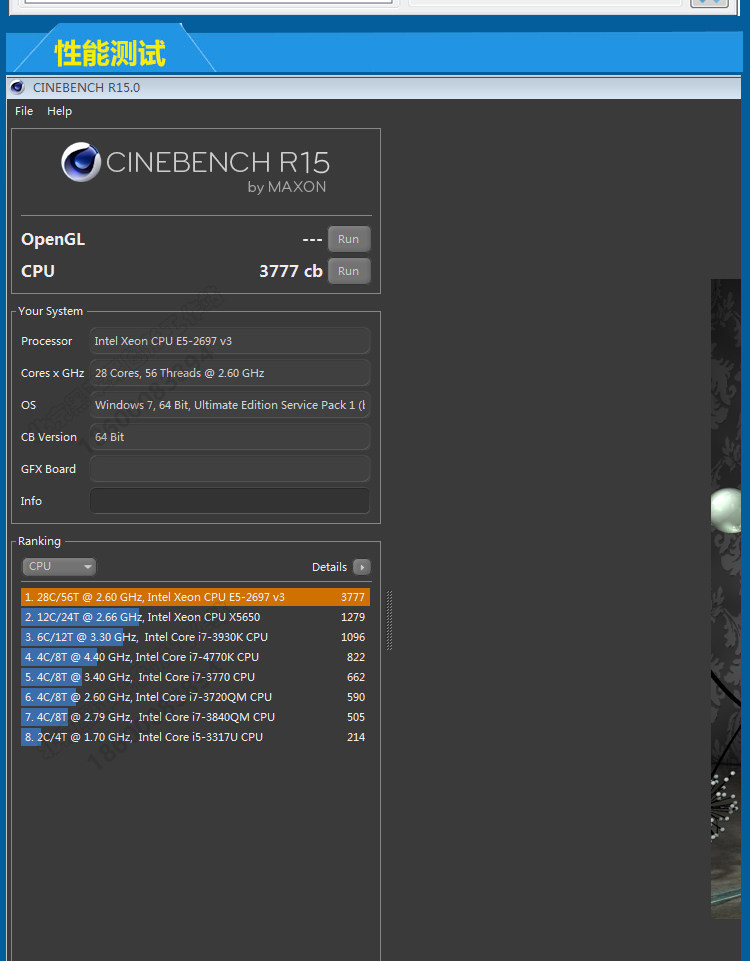The image size is (750, 961).
Task: Select the Core i7-4770K ranking row
Action: pos(195,657)
